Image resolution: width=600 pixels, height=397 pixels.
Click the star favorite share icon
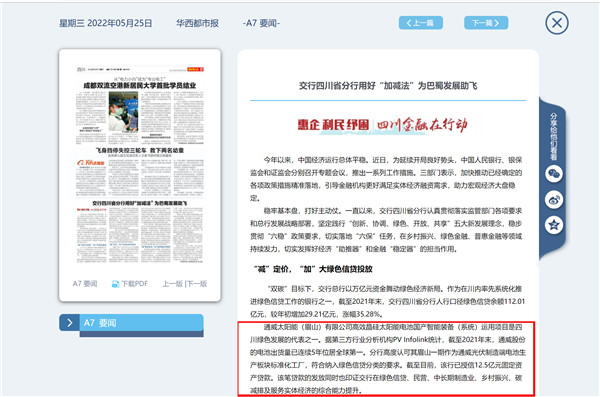(554, 225)
